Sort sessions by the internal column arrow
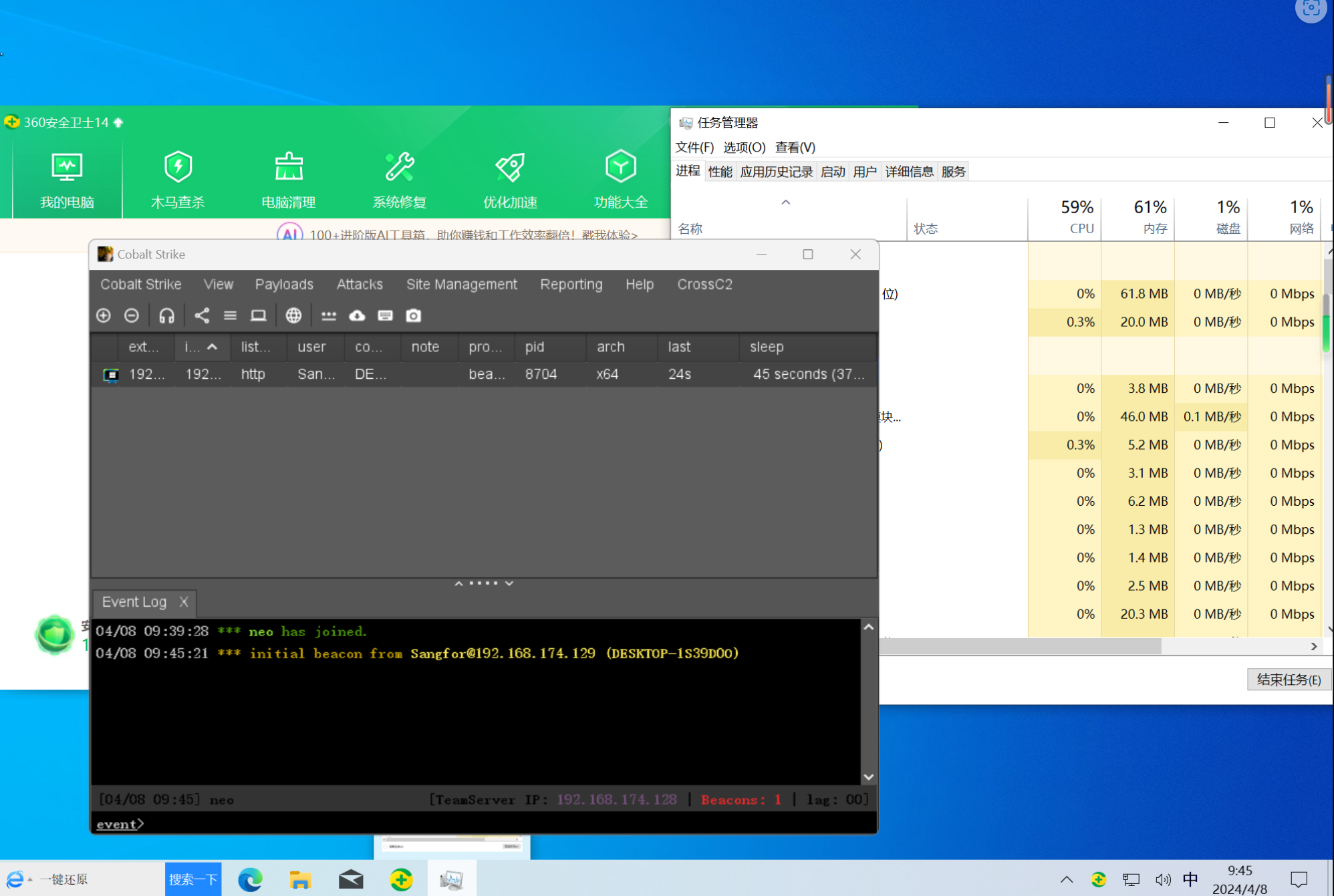This screenshot has width=1334, height=896. coord(213,347)
